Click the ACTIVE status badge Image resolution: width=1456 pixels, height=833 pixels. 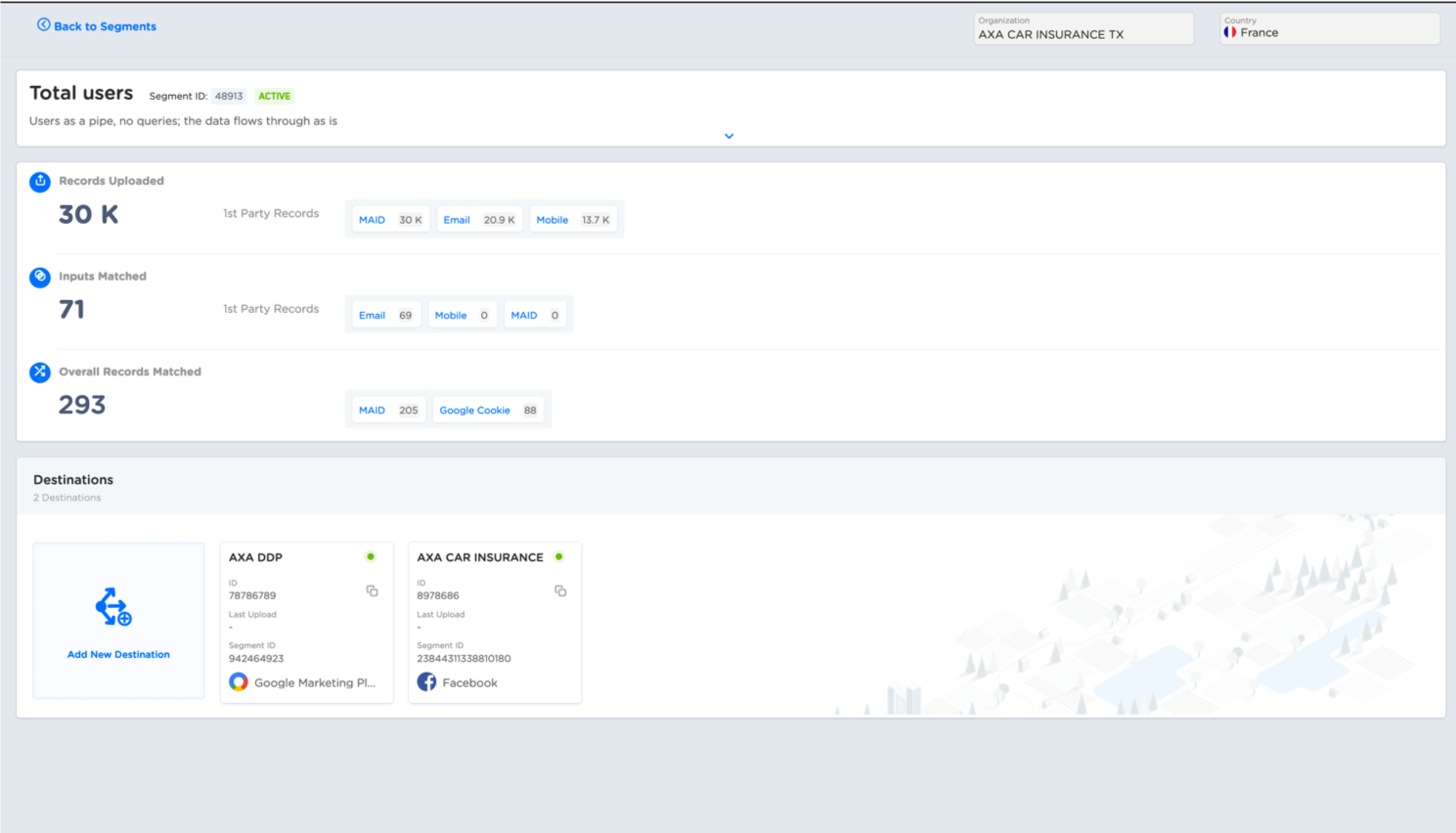(274, 96)
